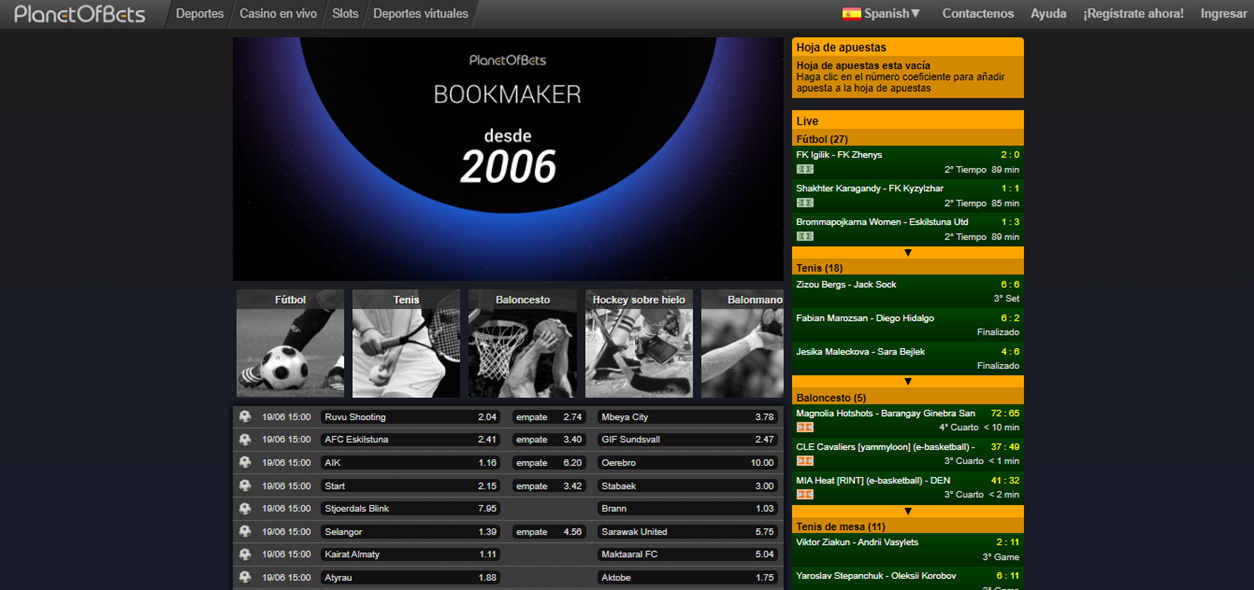Click soccer ball icon in Start row
Image resolution: width=1254 pixels, height=590 pixels.
point(245,486)
